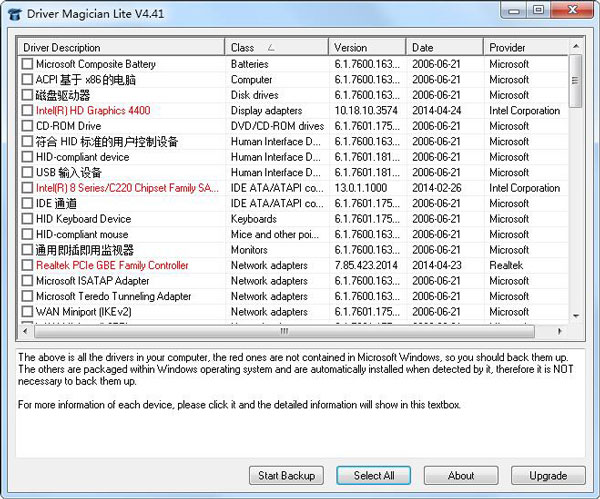
Task: Click version 10.18.10.3574 cell
Action: coord(366,110)
